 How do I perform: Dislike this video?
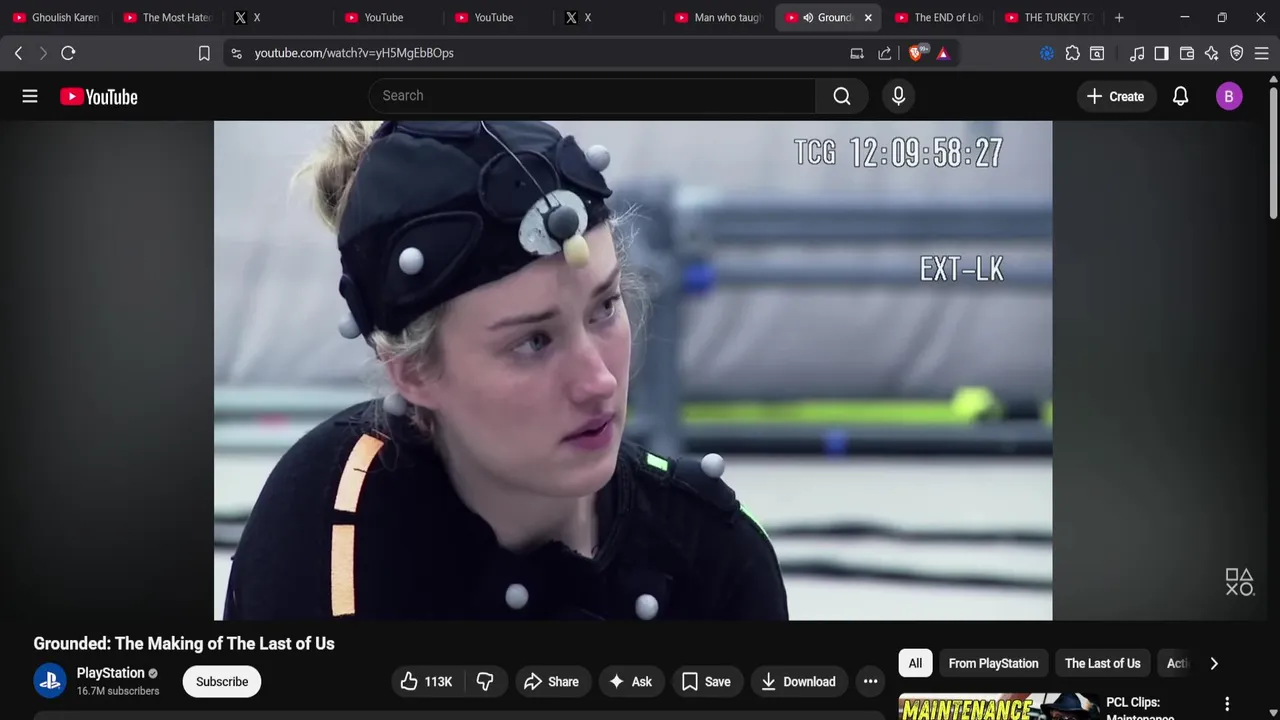(485, 681)
